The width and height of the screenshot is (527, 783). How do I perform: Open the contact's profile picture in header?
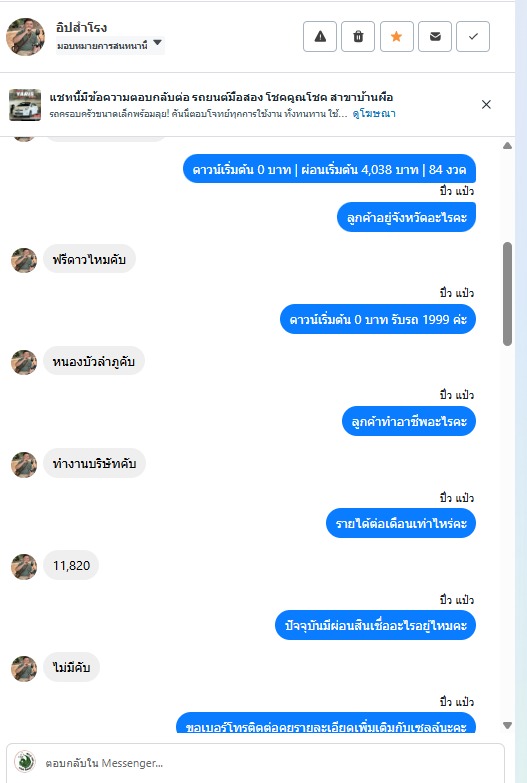[x=25, y=37]
